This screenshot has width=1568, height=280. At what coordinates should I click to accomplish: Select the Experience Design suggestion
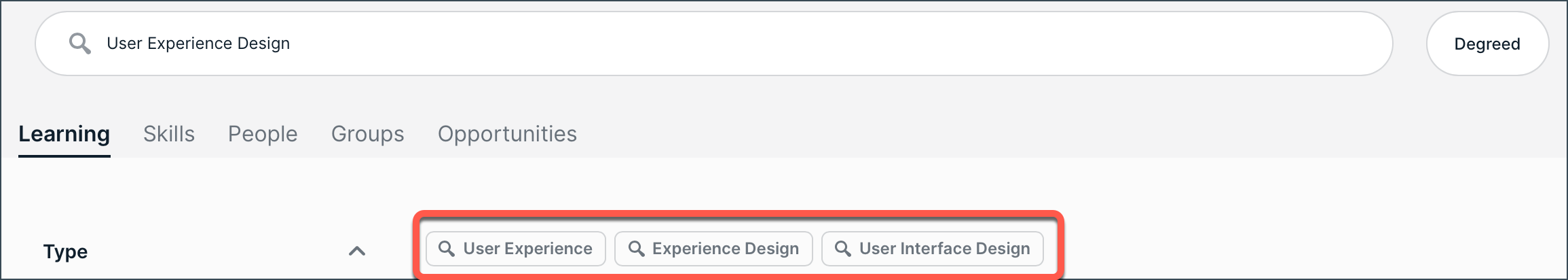[713, 249]
